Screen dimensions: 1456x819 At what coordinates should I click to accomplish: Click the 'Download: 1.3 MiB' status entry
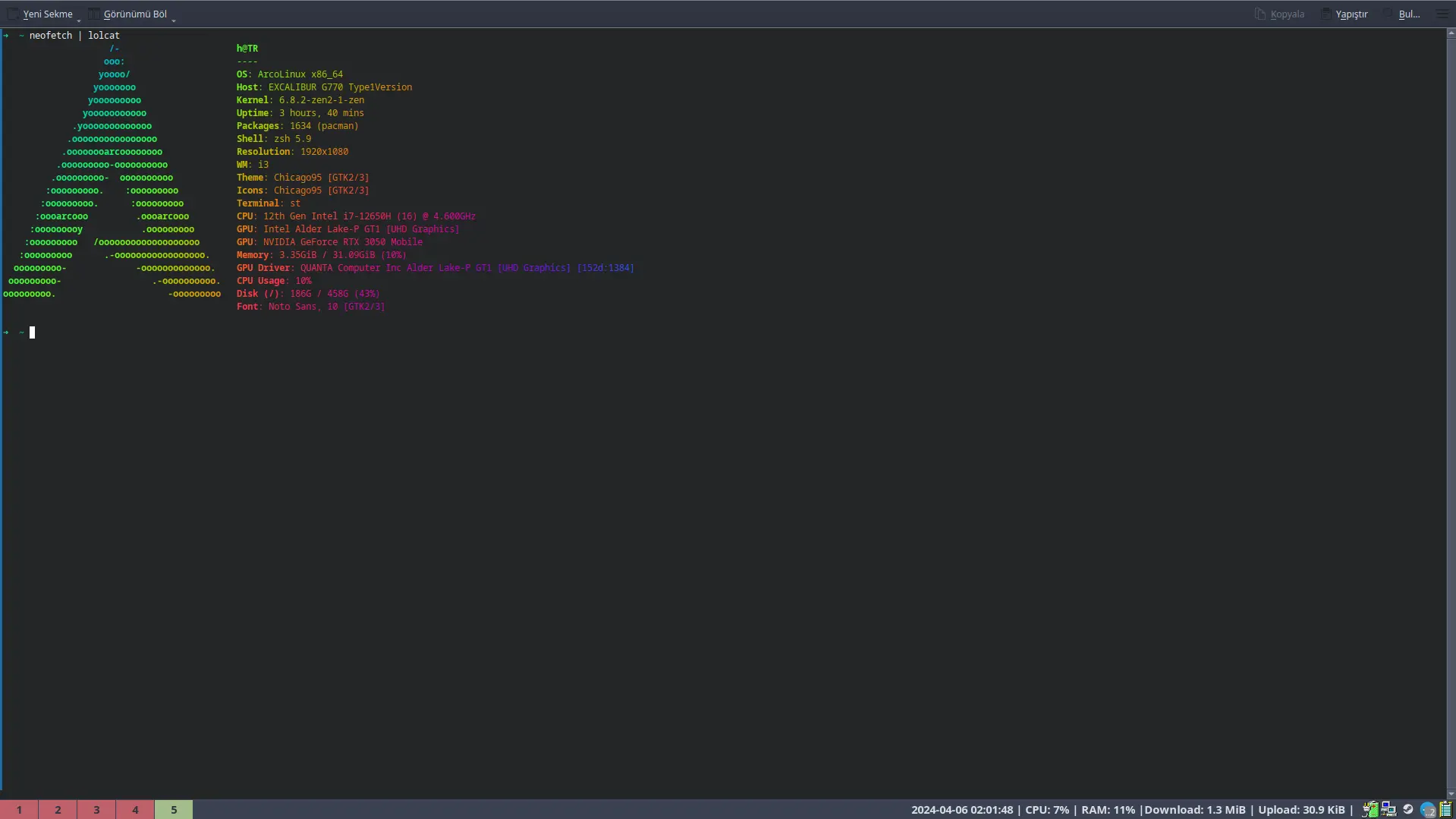tap(1195, 810)
